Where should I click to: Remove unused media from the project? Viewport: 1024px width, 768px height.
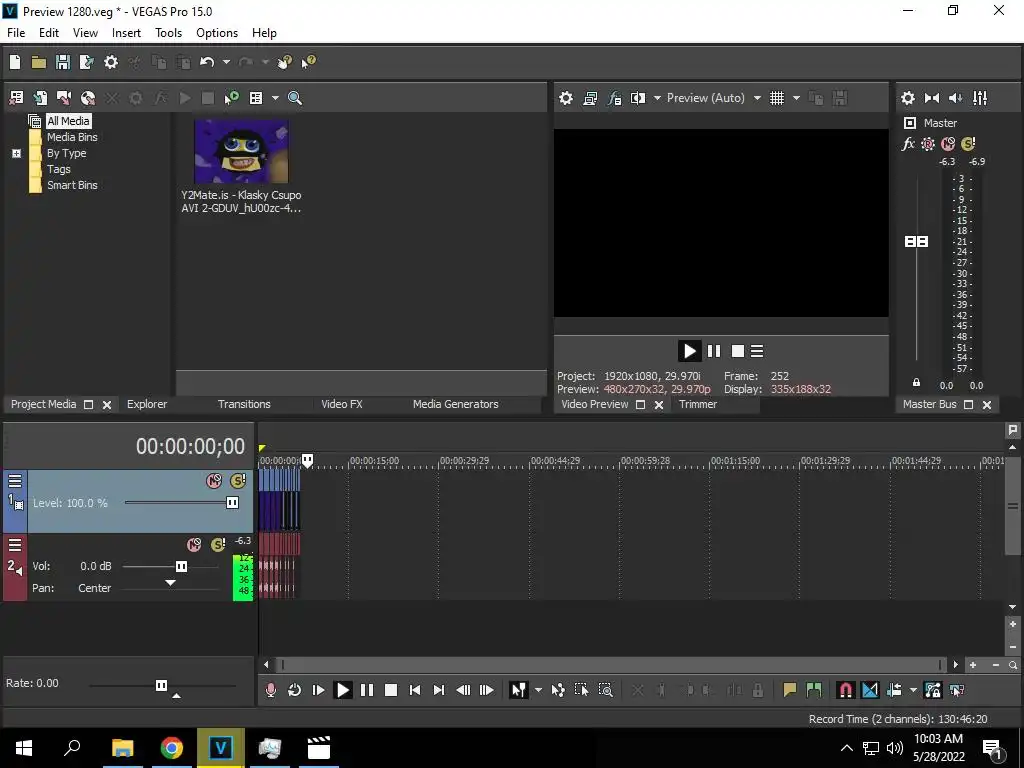pos(16,98)
